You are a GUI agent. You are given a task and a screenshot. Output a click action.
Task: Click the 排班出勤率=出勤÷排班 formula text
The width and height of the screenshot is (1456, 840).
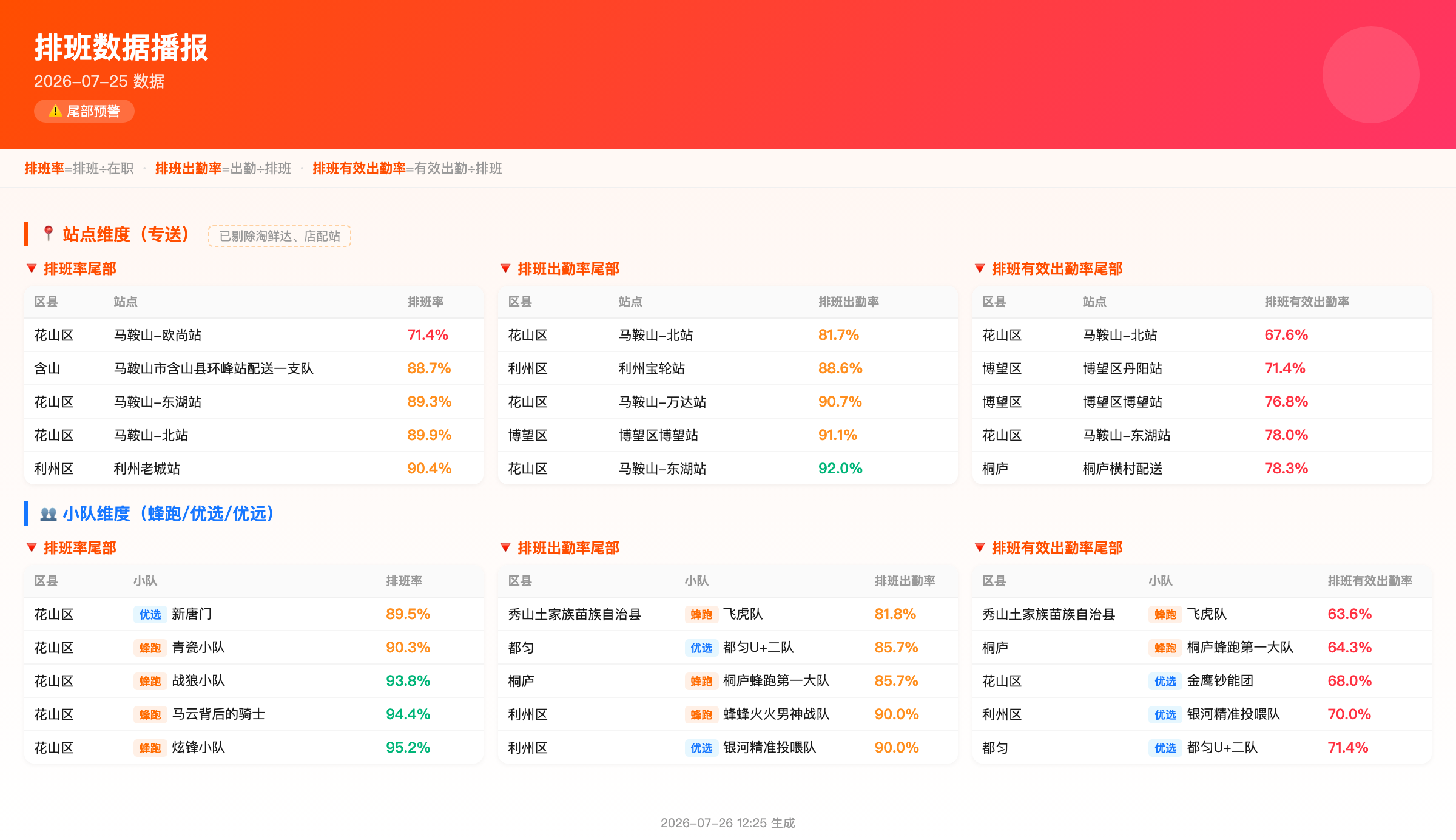(x=223, y=168)
